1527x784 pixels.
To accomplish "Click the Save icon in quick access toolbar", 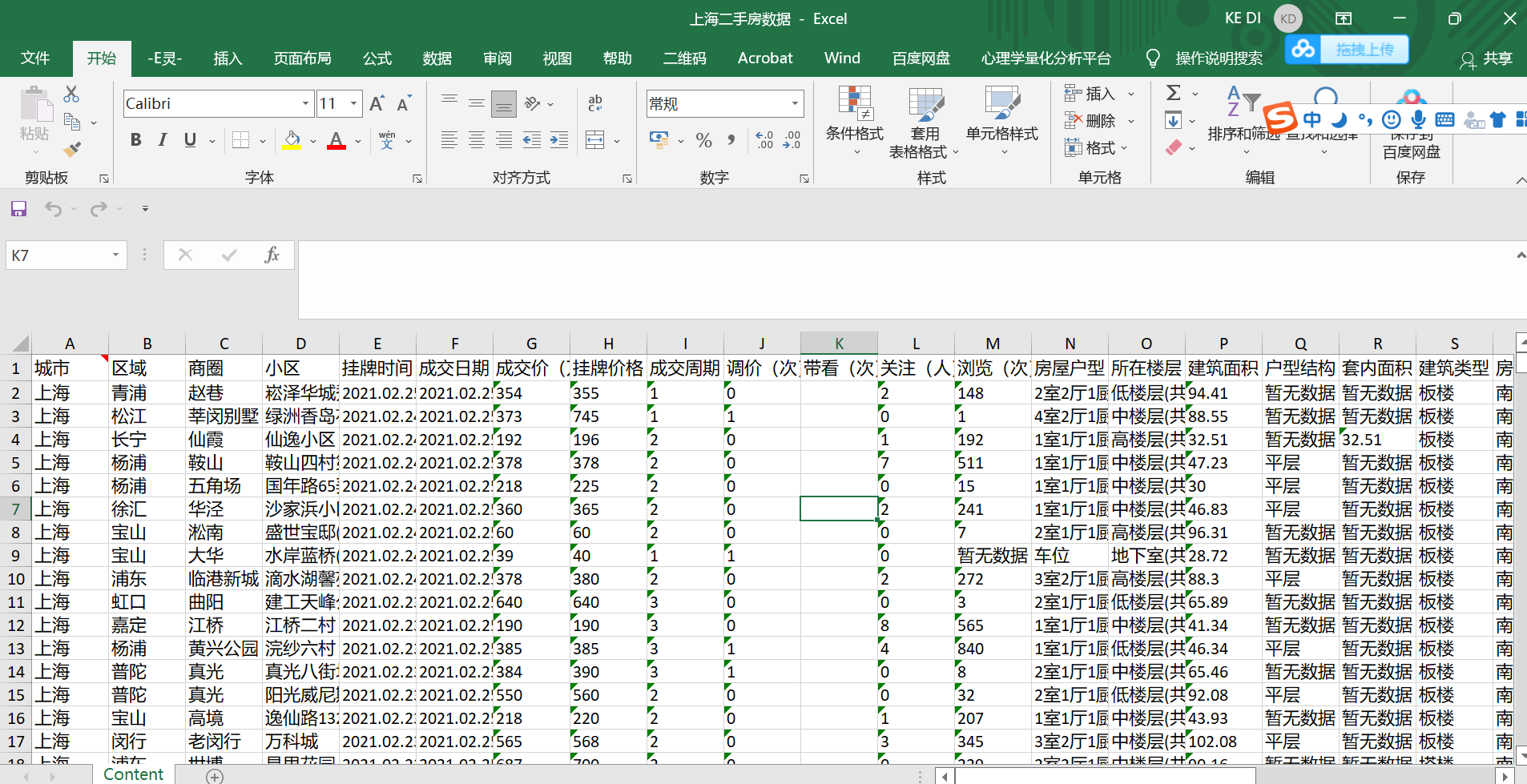I will [18, 209].
